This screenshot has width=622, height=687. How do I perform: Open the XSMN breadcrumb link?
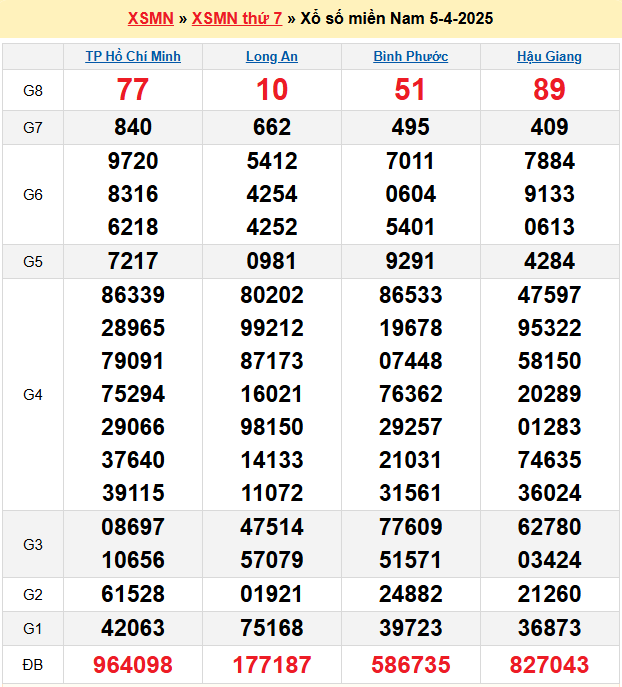pyautogui.click(x=150, y=19)
